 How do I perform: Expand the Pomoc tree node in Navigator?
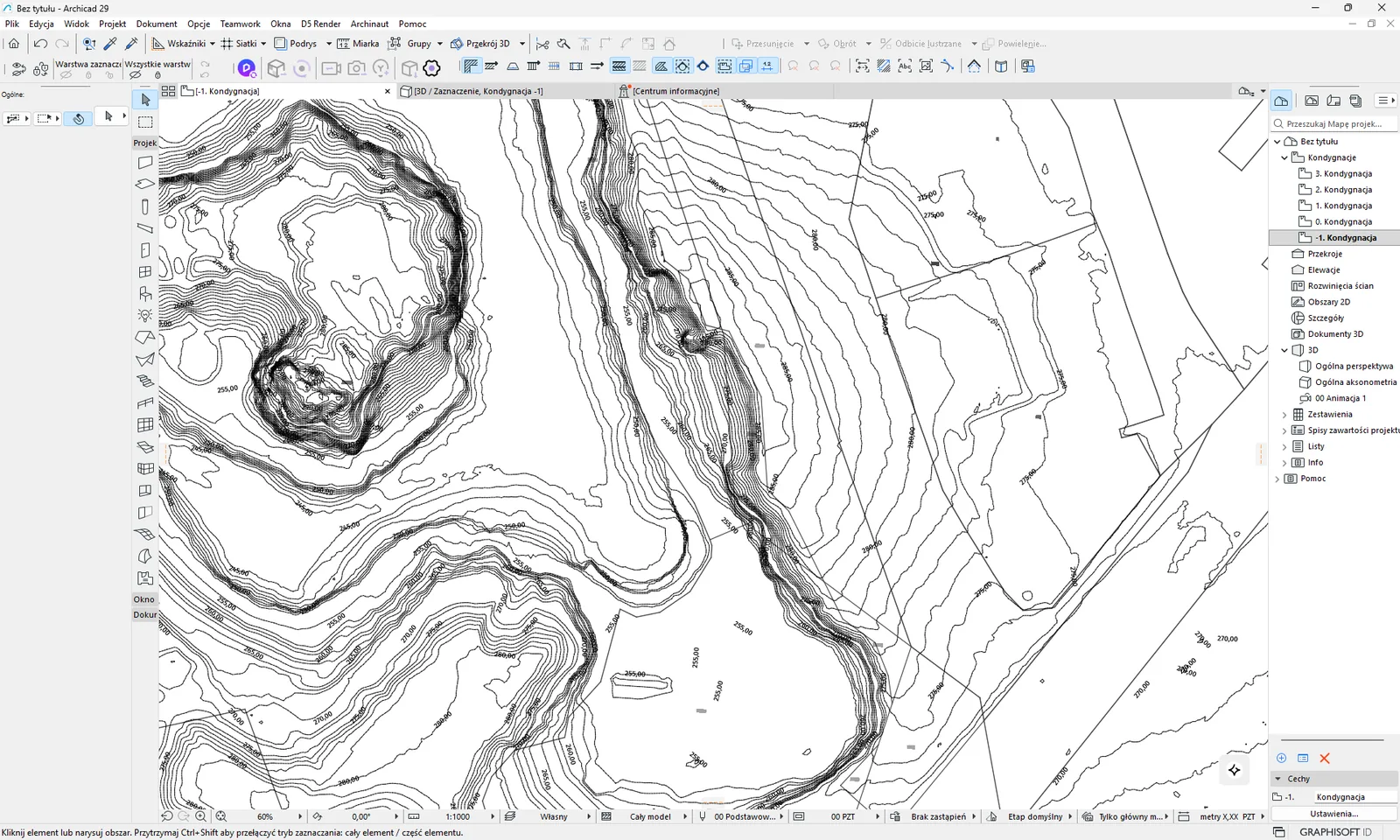point(1277,479)
